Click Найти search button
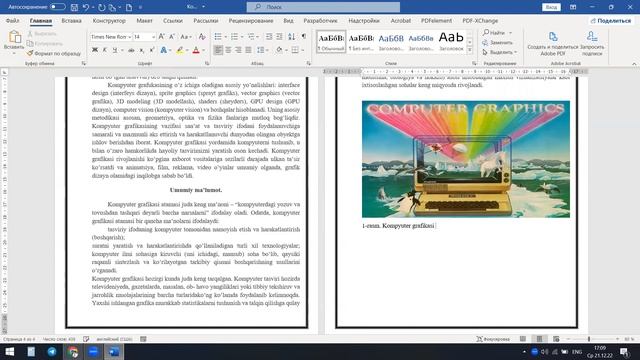The image size is (640, 360). [x=494, y=33]
